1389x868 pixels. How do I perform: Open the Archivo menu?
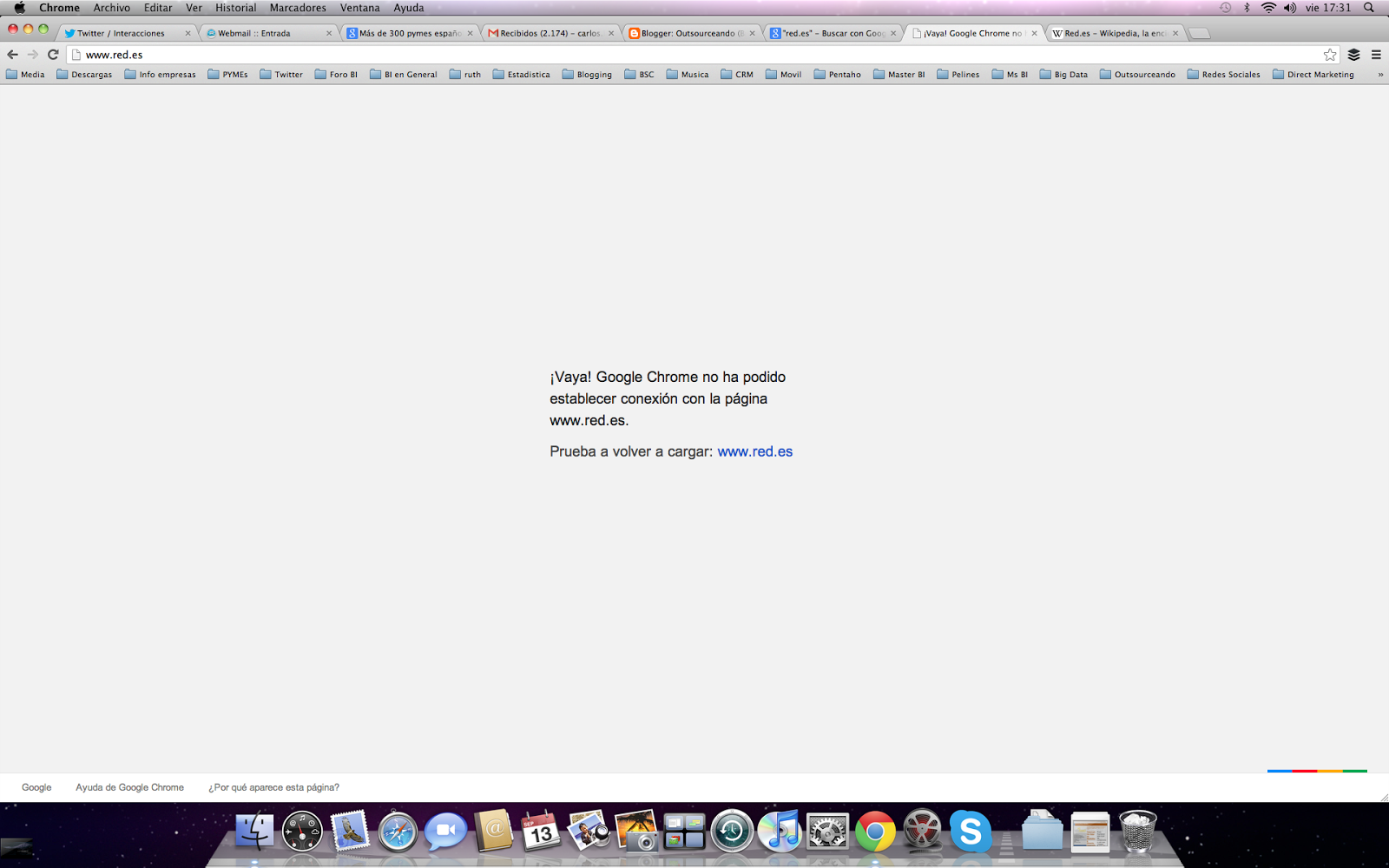[112, 8]
